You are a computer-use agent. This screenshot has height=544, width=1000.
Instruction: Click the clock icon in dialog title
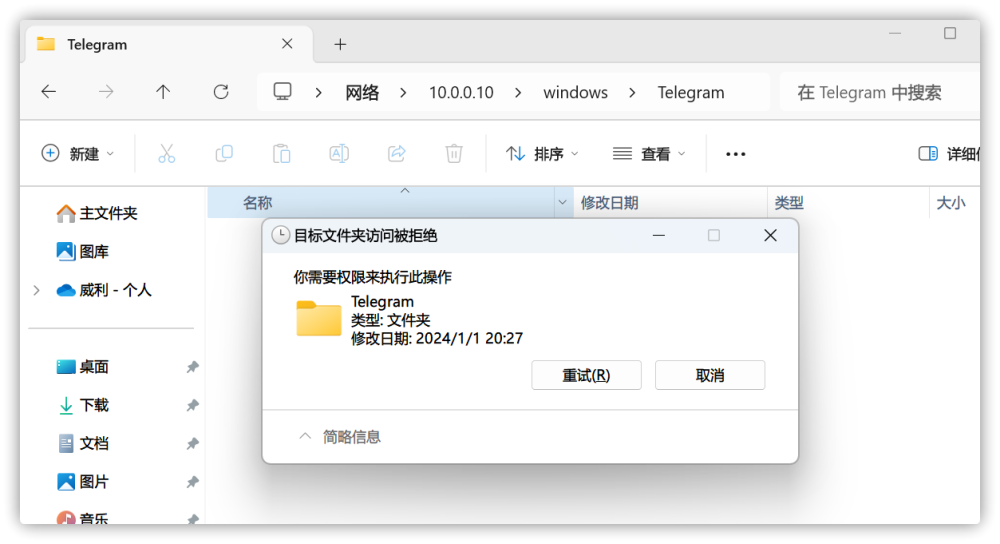coord(281,235)
